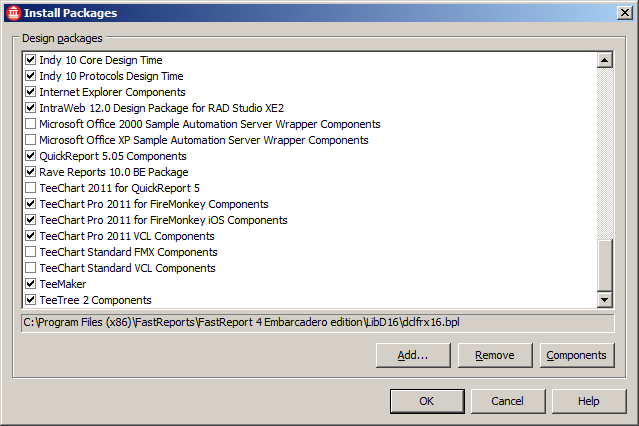This screenshot has width=639, height=426.
Task: Enable TeeChart Standard VCL Components checkbox
Action: (x=31, y=268)
